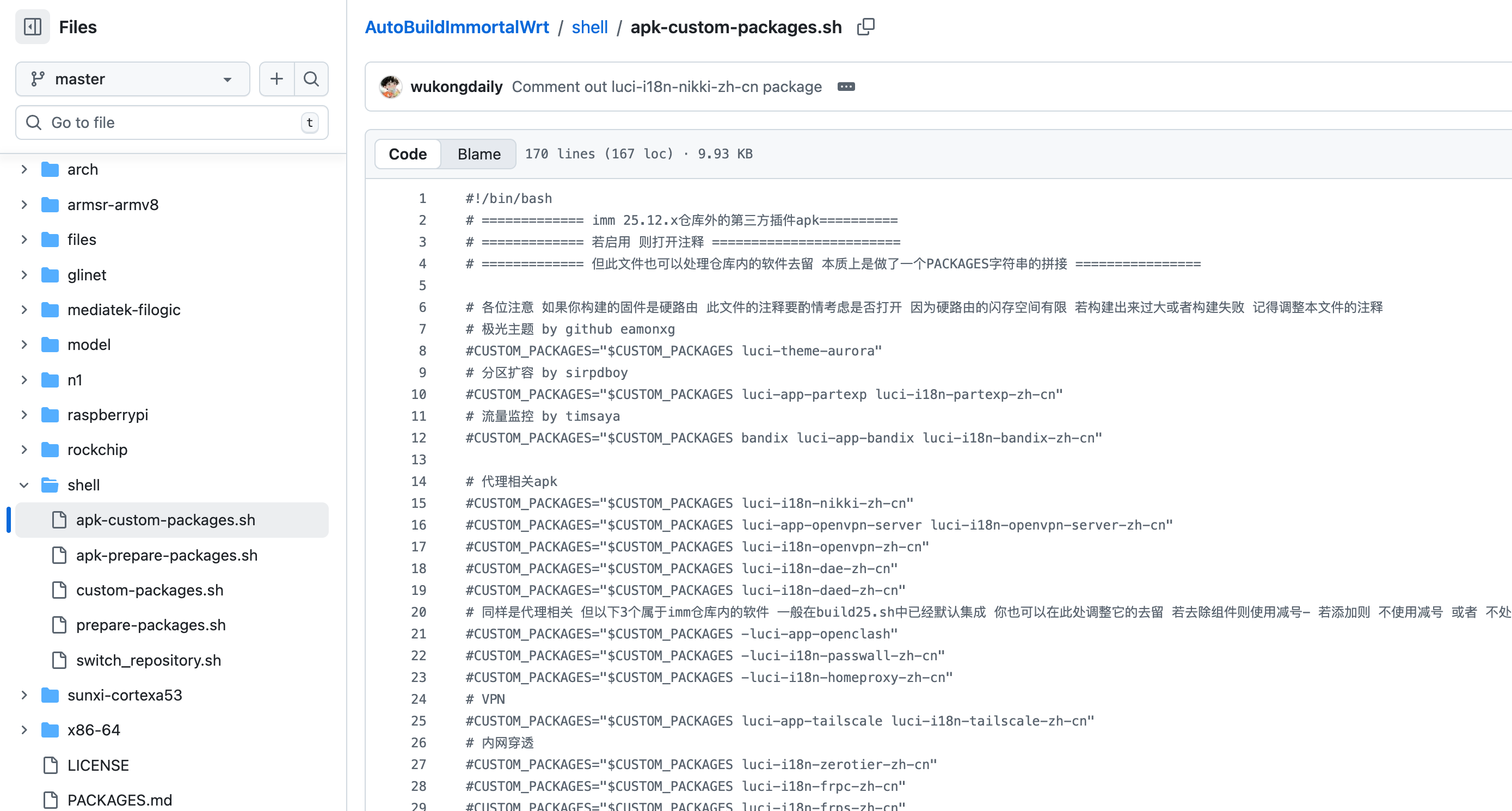The width and height of the screenshot is (1512, 811).
Task: Expand the rockchip folder chevron
Action: point(24,450)
